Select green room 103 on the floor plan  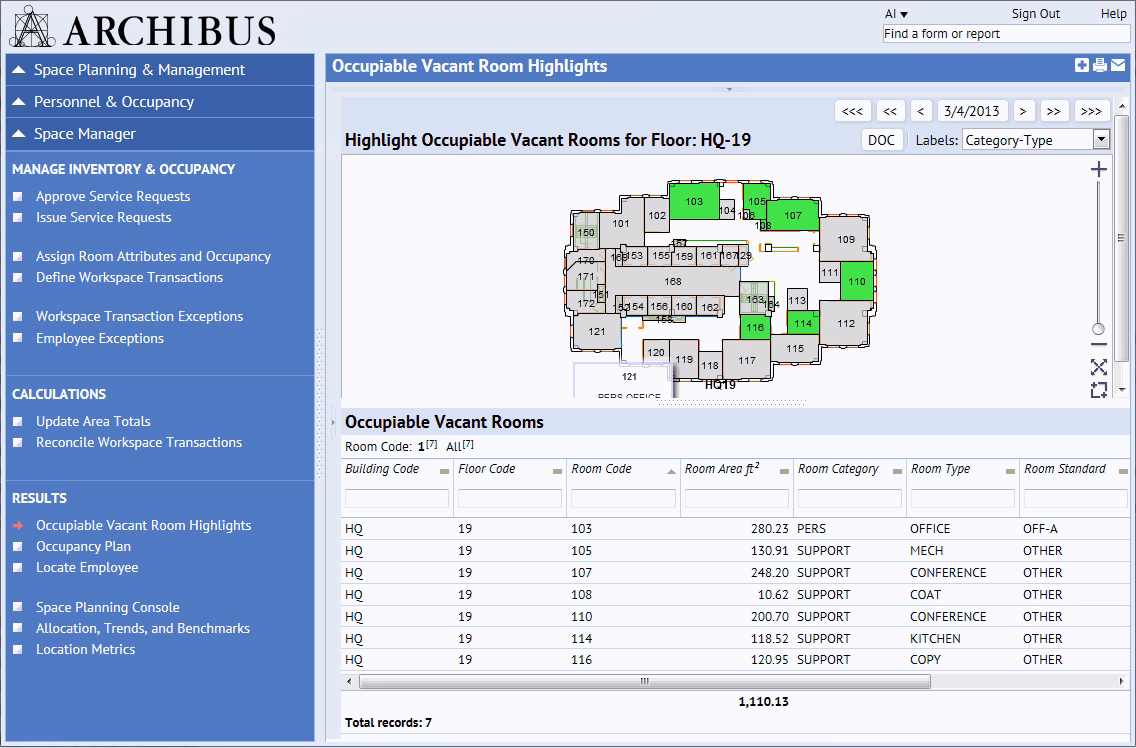tap(694, 202)
